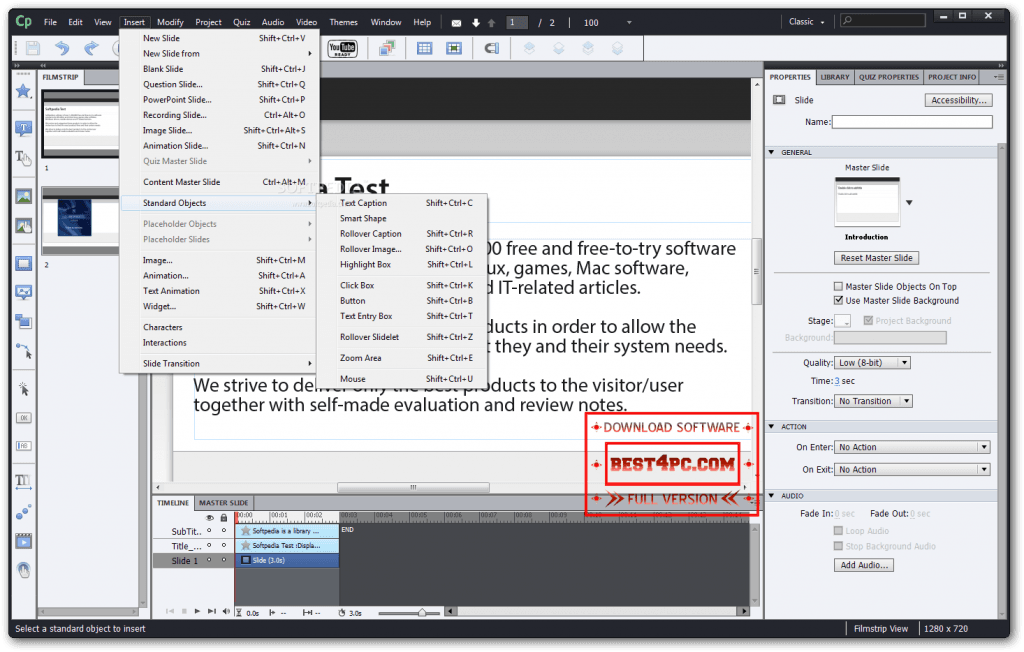Click the Reset Master Slide button
This screenshot has height=652, width=1024.
click(875, 257)
